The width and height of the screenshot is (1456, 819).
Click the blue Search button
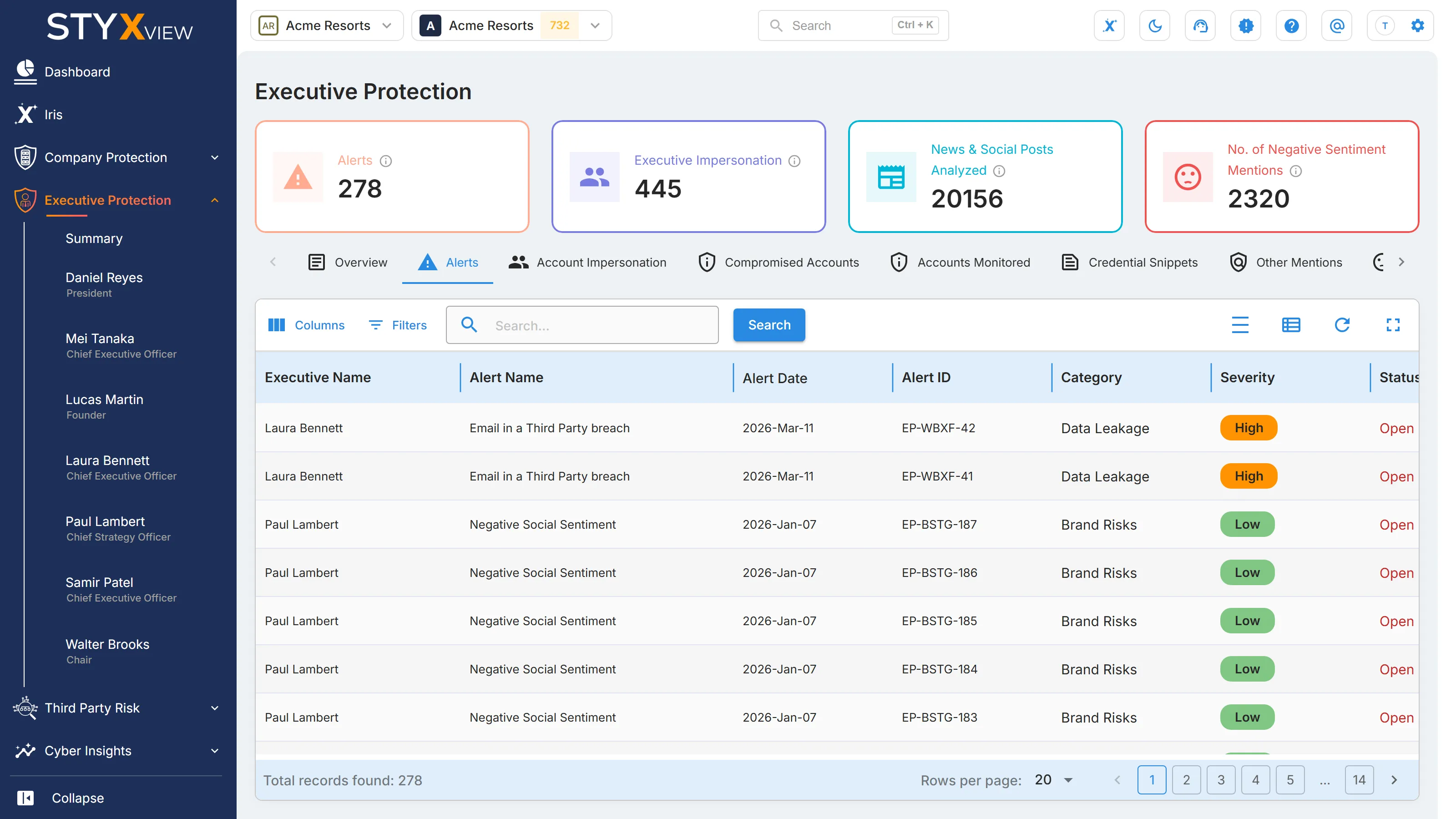768,325
